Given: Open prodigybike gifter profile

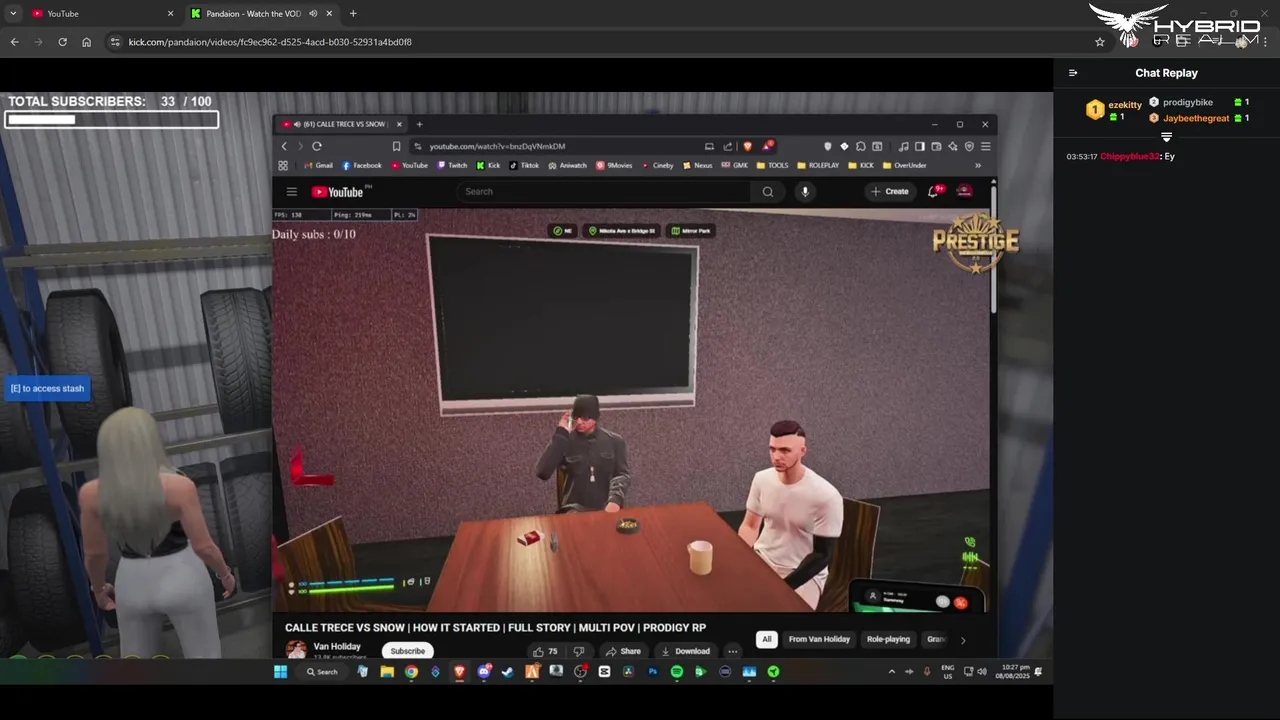Looking at the screenshot, I should coord(1188,102).
